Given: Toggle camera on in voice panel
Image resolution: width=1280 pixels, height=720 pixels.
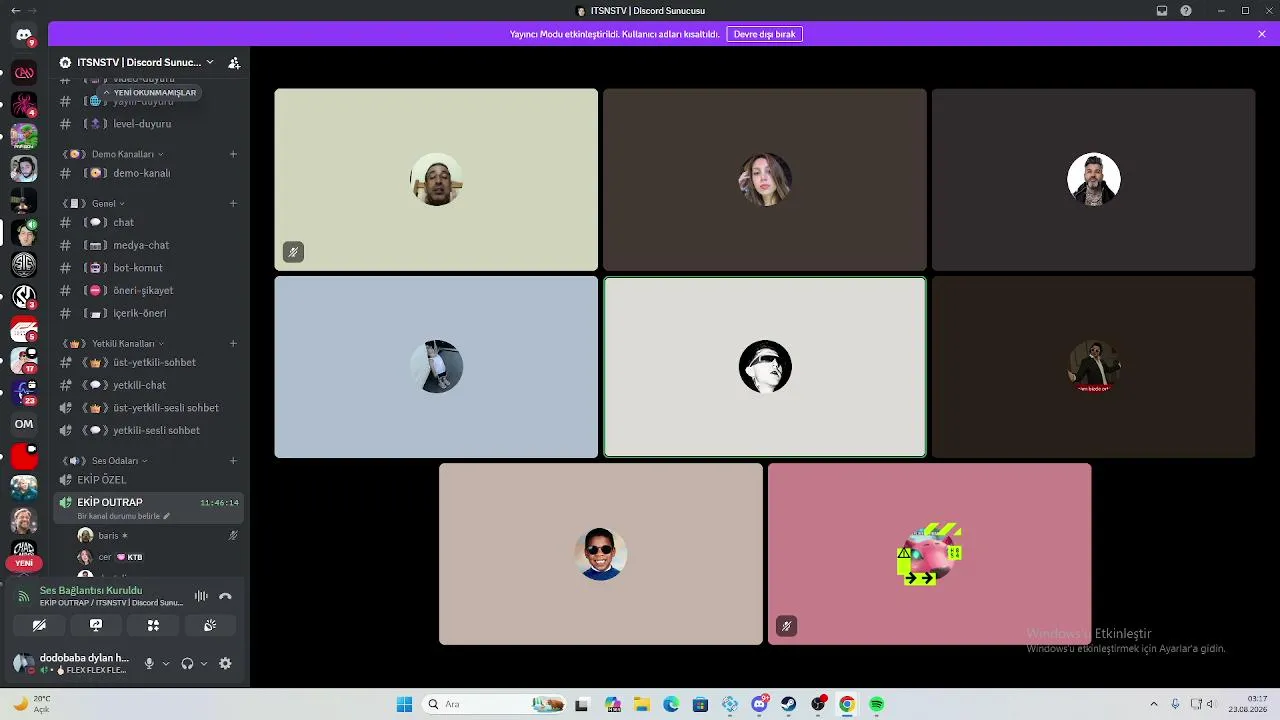Looking at the screenshot, I should [x=39, y=625].
